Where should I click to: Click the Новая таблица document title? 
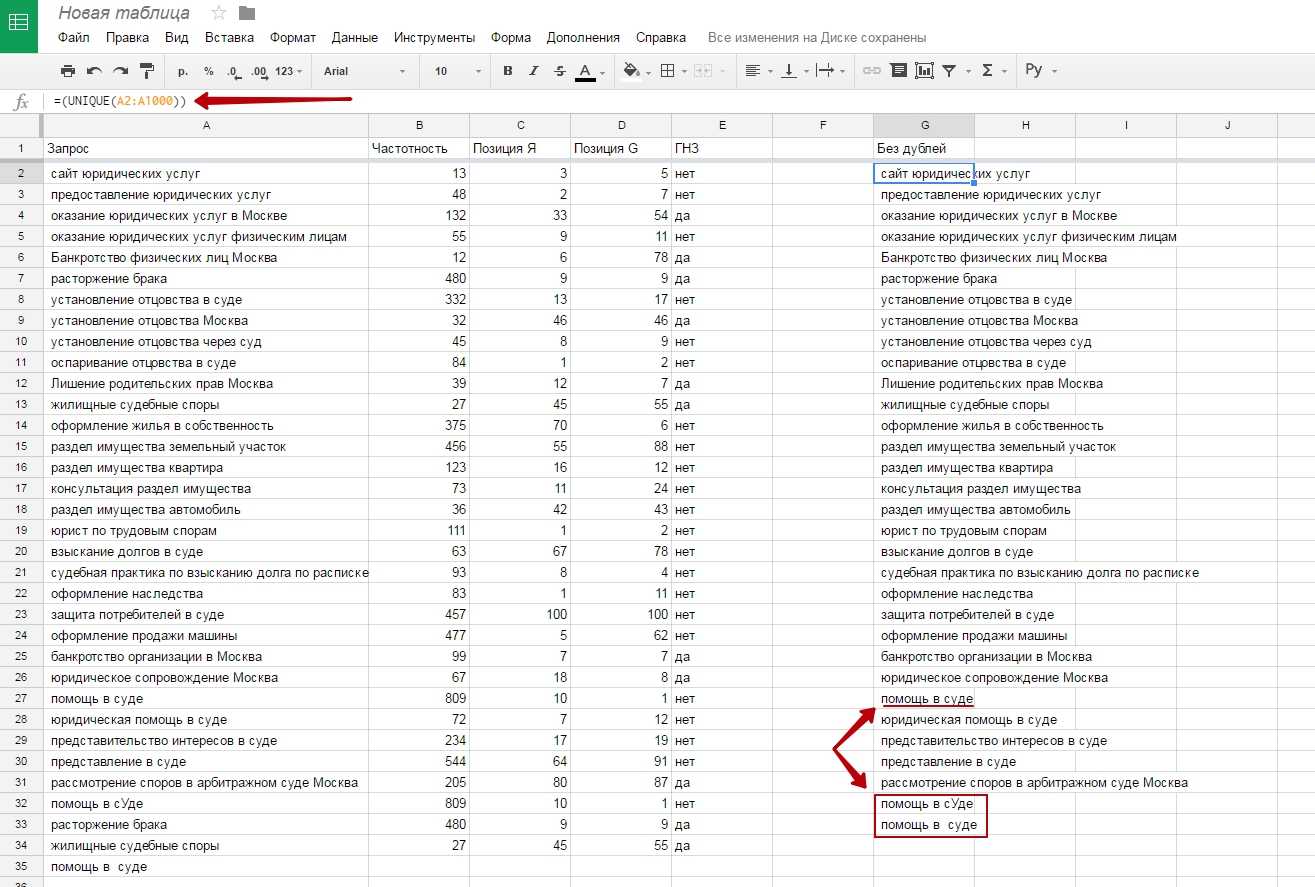point(124,13)
